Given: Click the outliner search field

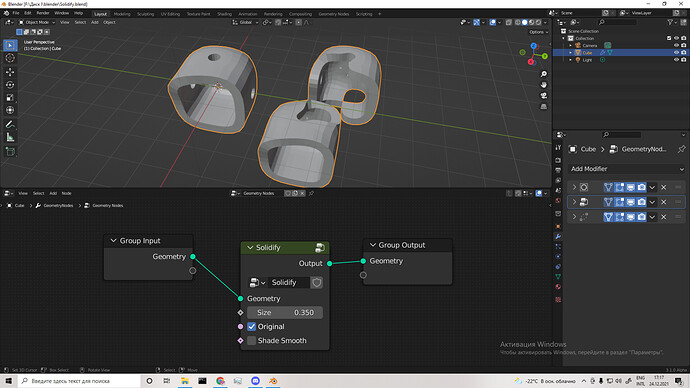Looking at the screenshot, I should coord(617,22).
